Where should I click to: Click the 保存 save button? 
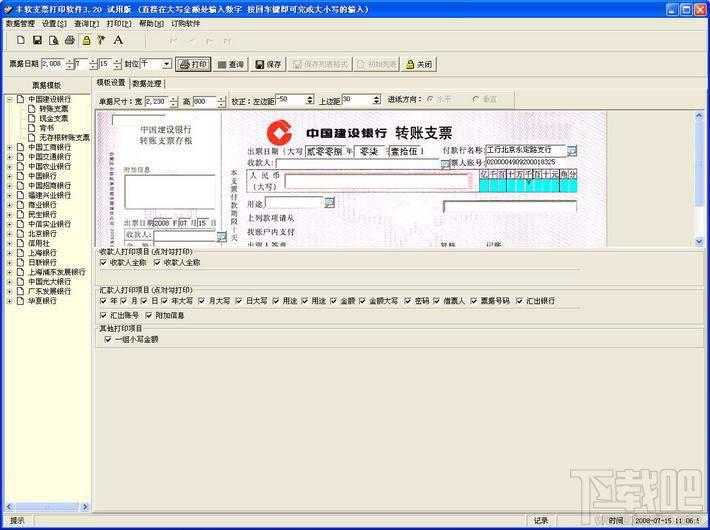(268, 64)
